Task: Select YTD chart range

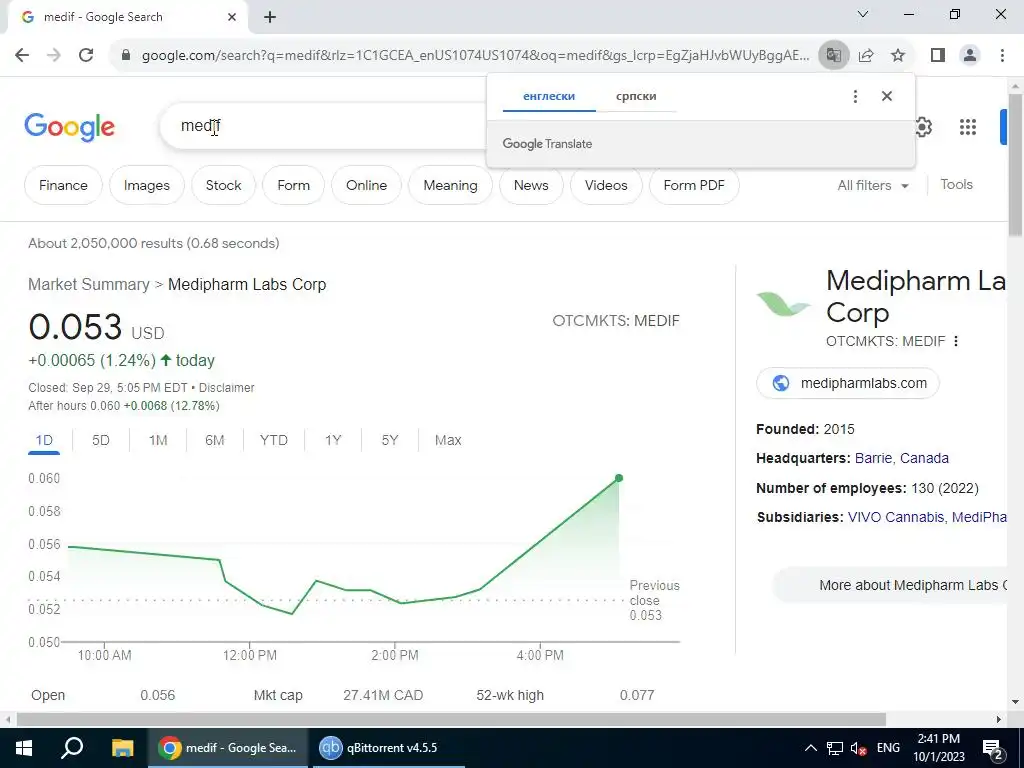Action: (x=274, y=440)
